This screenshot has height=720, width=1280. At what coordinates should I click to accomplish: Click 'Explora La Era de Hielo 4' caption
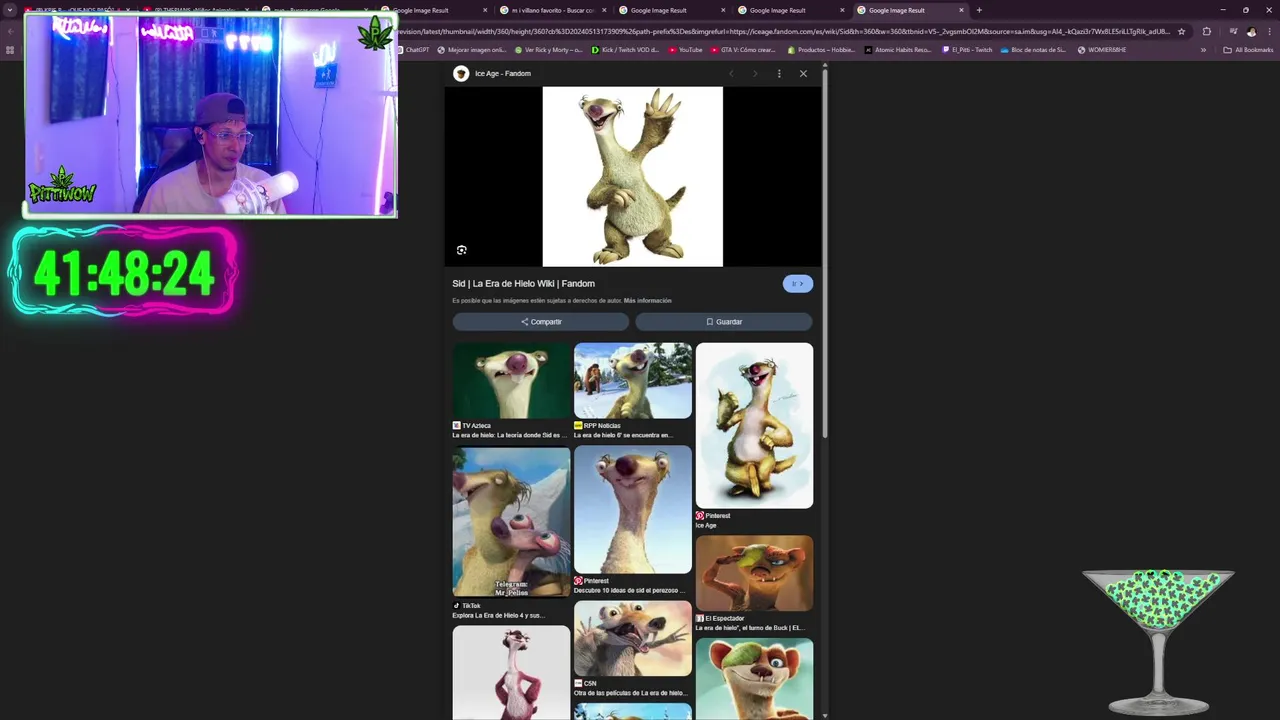[x=498, y=616]
